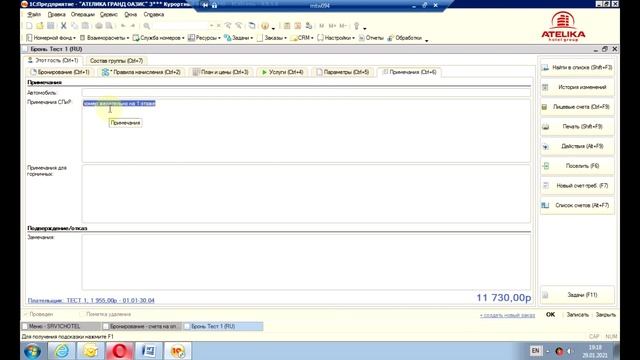The width and height of the screenshot is (640, 360).
Task: Open the toolbar search combo box
Action: pos(183,26)
